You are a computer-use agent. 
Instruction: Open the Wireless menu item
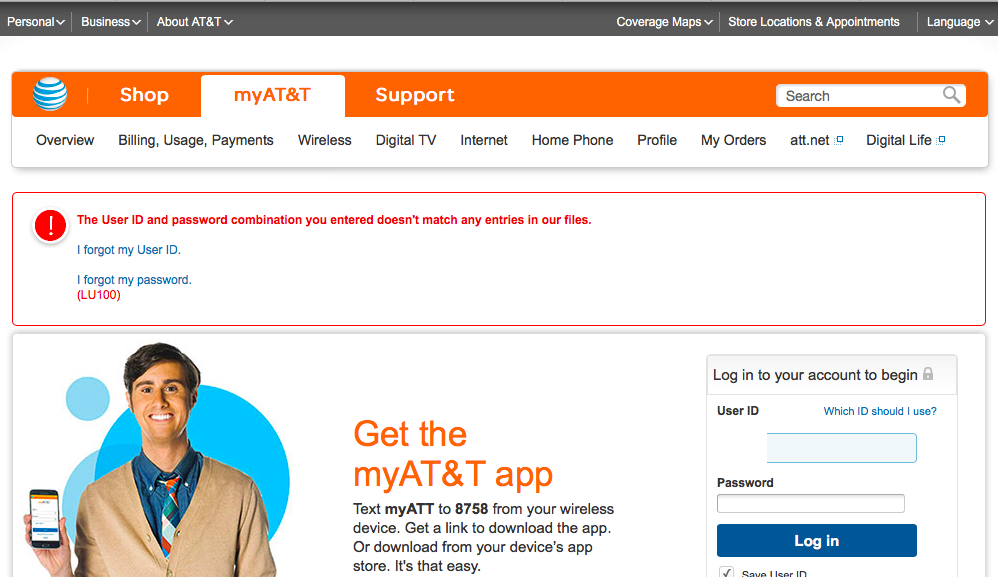click(325, 140)
